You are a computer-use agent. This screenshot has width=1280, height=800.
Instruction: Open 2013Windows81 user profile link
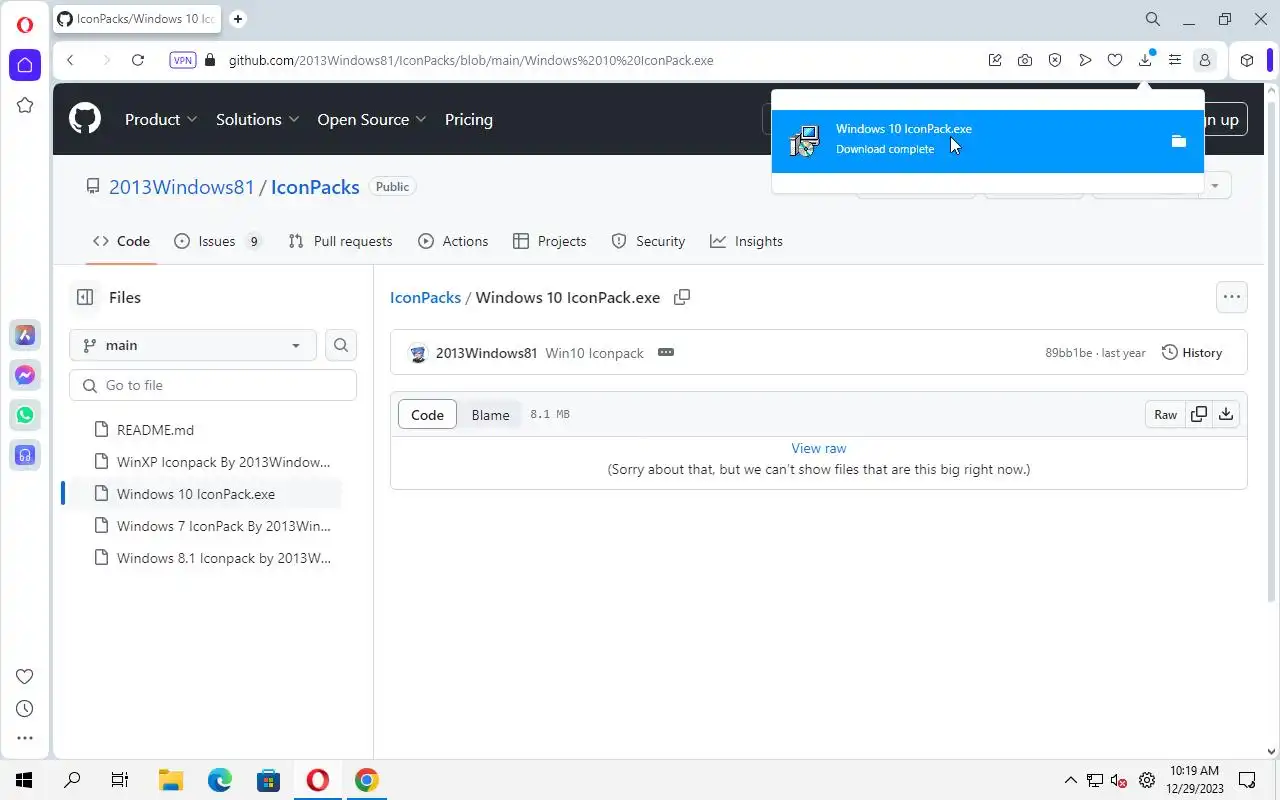click(x=181, y=187)
